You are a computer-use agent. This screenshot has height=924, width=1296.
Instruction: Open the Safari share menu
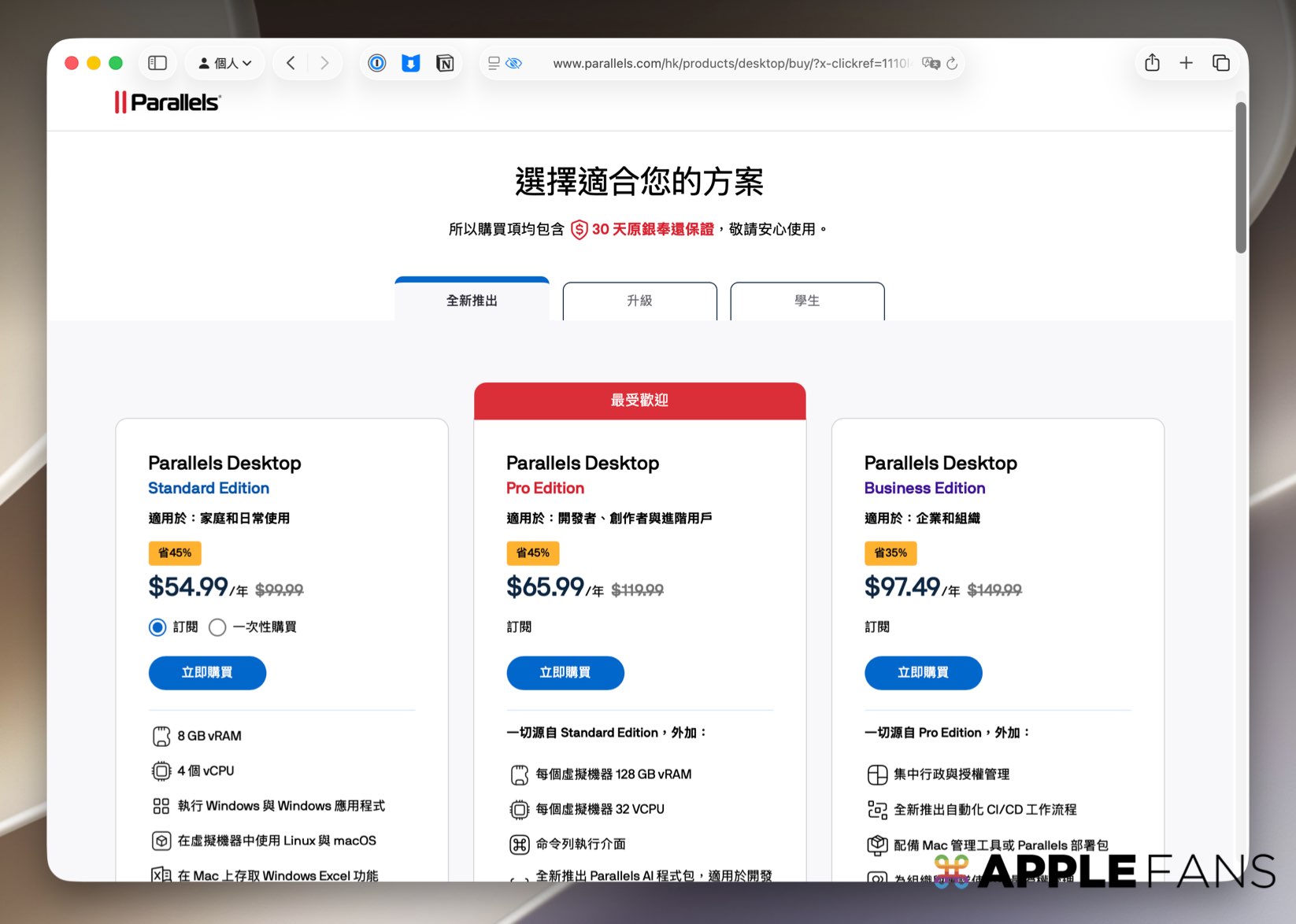click(1152, 63)
